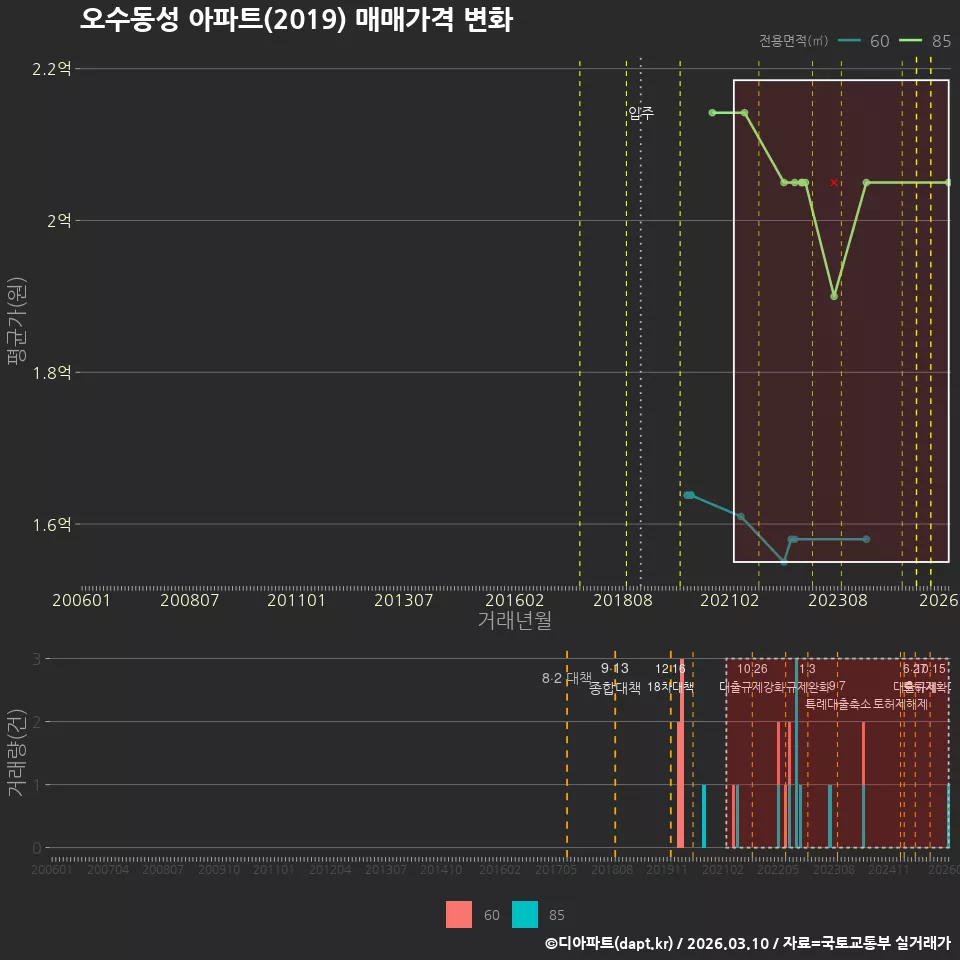Click the 거래량(건) volume axis title
Image resolution: width=960 pixels, height=960 pixels.
pos(17,752)
